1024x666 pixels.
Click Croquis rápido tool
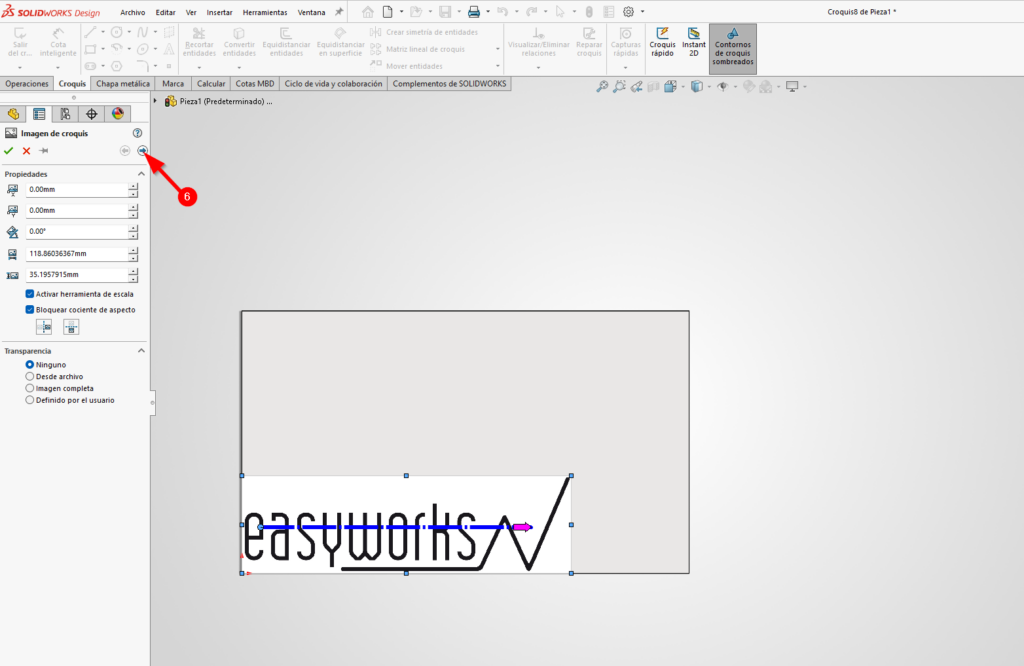[662, 42]
